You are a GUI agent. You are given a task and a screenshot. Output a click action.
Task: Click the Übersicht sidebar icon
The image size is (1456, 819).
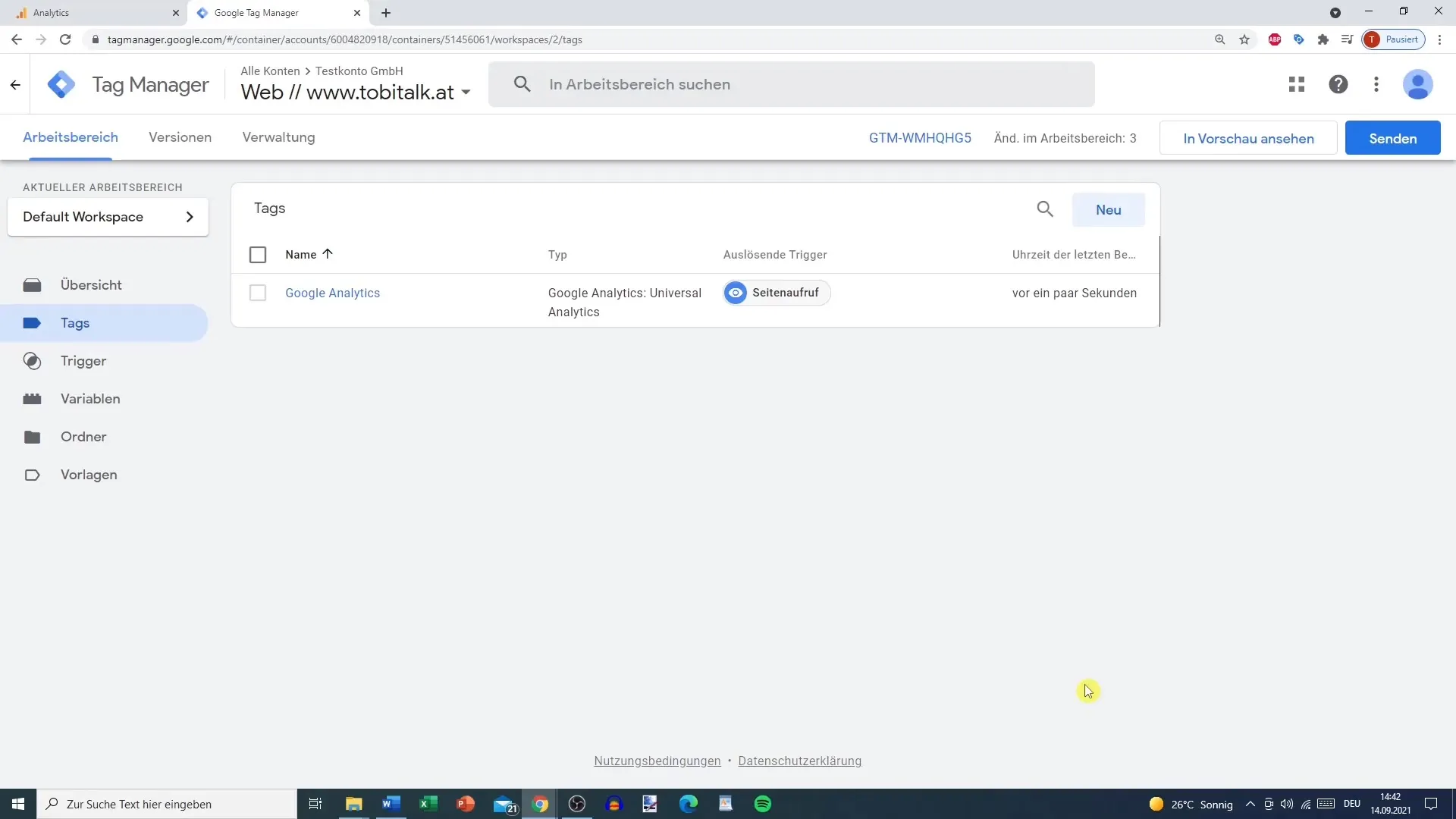32,285
